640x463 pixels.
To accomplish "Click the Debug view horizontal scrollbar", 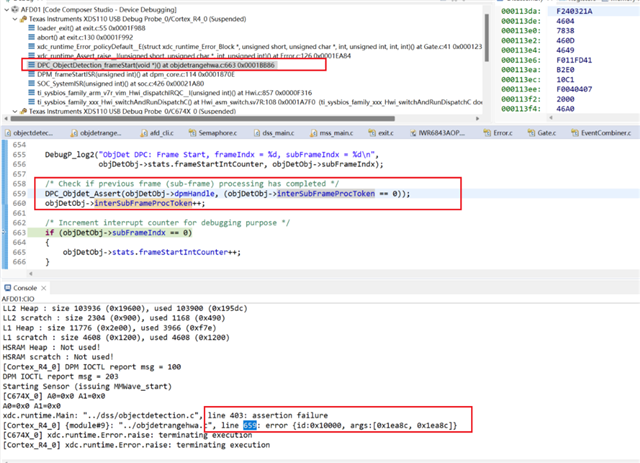I will [202, 118].
